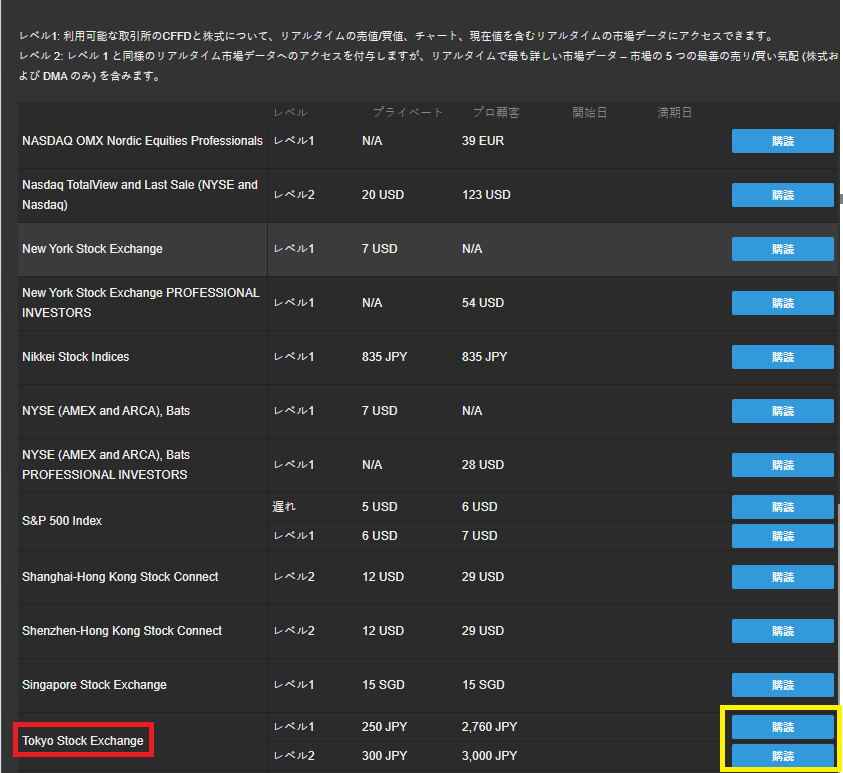Subscribe to Tokyo Stock Exchange レベル2

pyautogui.click(x=782, y=756)
